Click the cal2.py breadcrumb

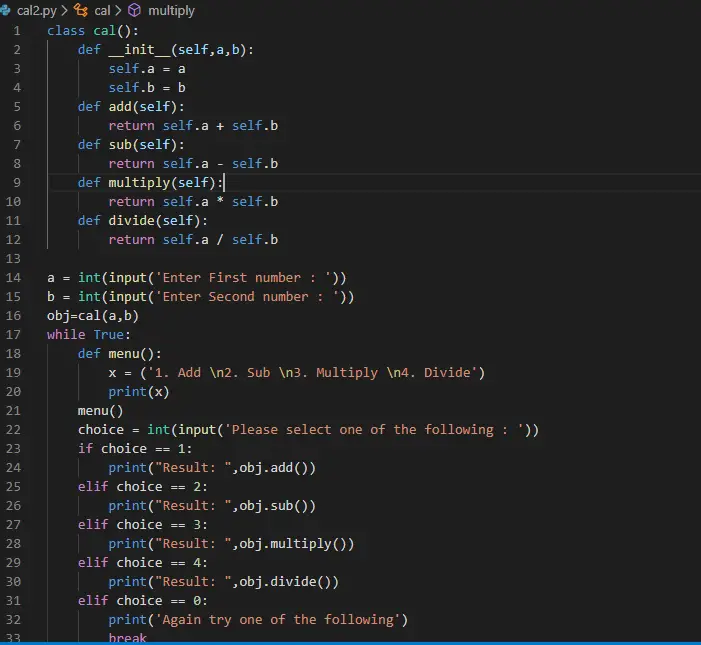[37, 10]
